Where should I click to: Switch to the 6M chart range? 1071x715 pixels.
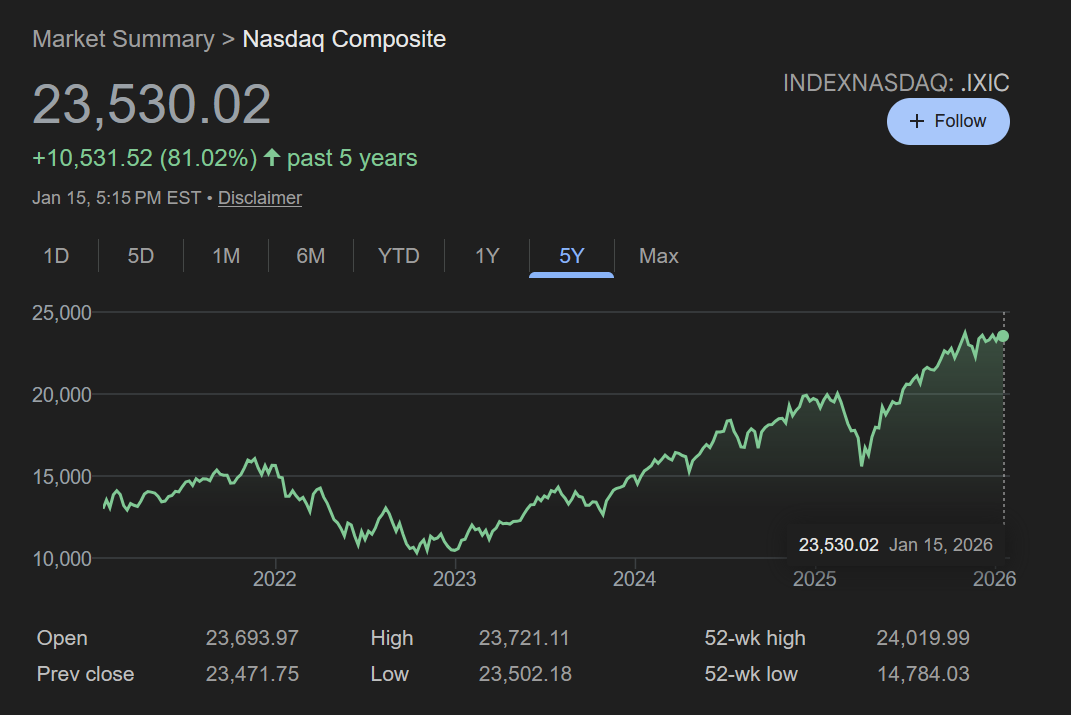[311, 256]
